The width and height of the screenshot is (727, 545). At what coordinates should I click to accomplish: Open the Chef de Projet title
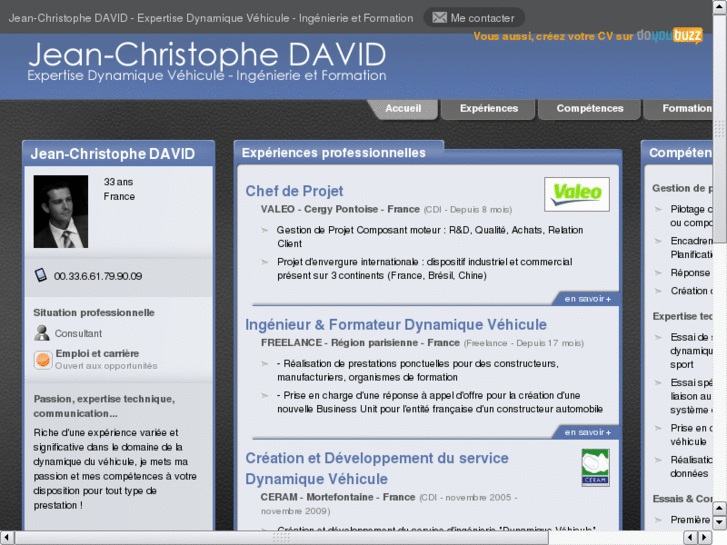point(294,191)
